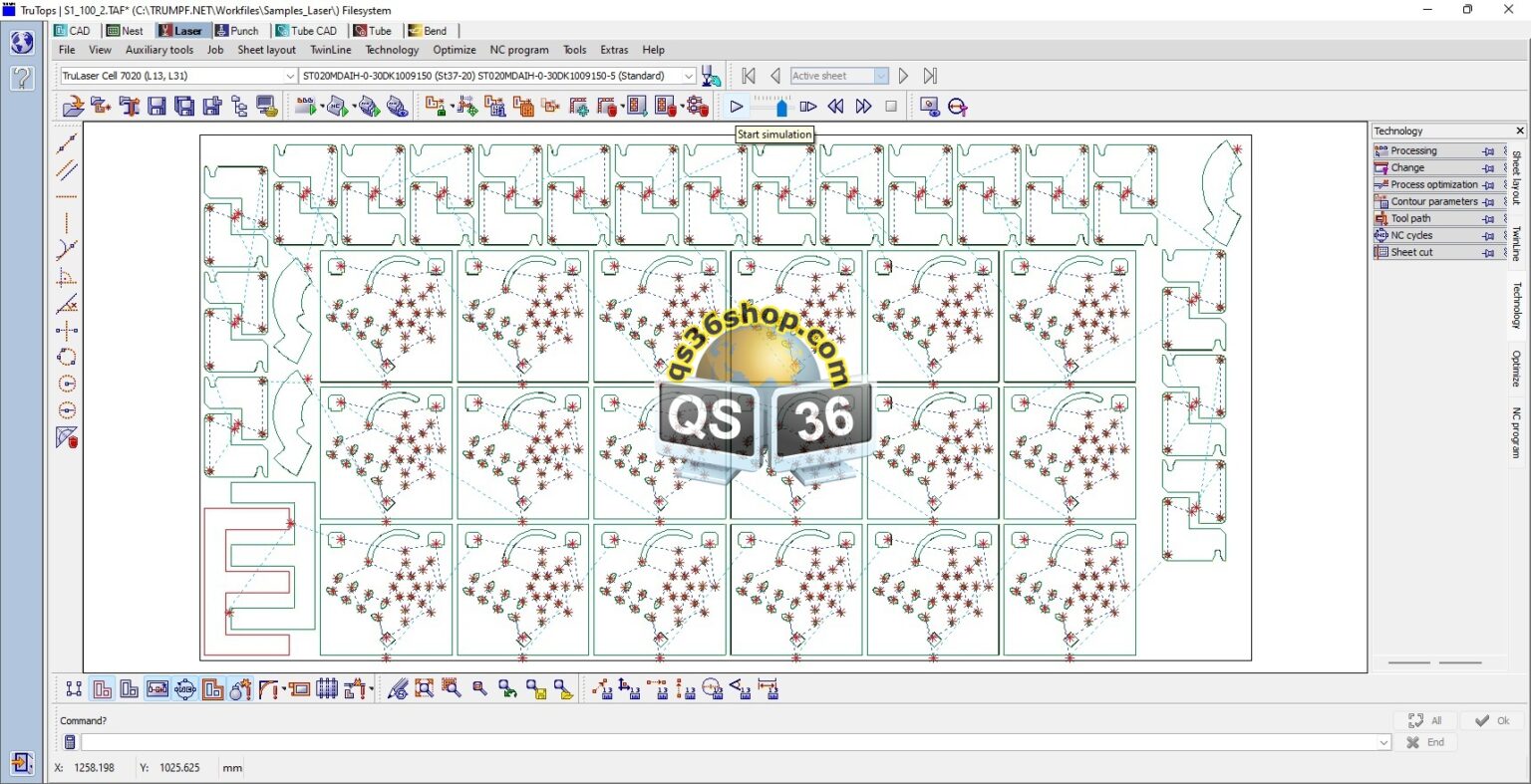Save the current laser job
Viewport: 1531px width, 784px height.
click(156, 107)
